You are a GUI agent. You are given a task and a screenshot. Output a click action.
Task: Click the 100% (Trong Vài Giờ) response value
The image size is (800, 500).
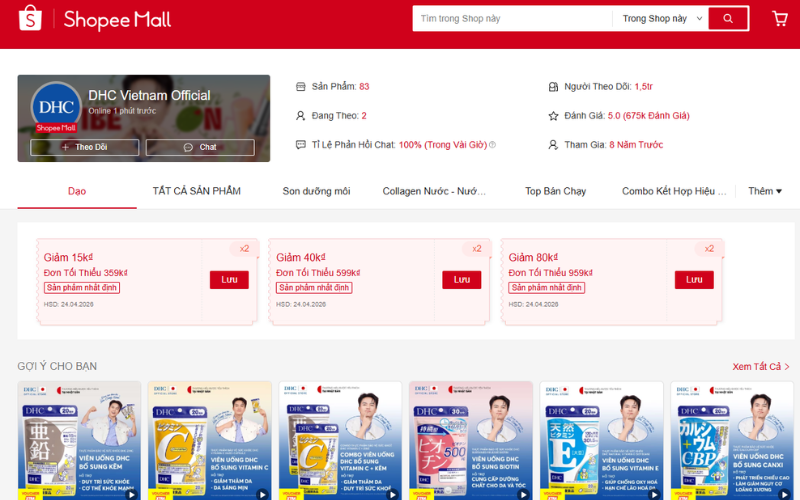tap(443, 145)
